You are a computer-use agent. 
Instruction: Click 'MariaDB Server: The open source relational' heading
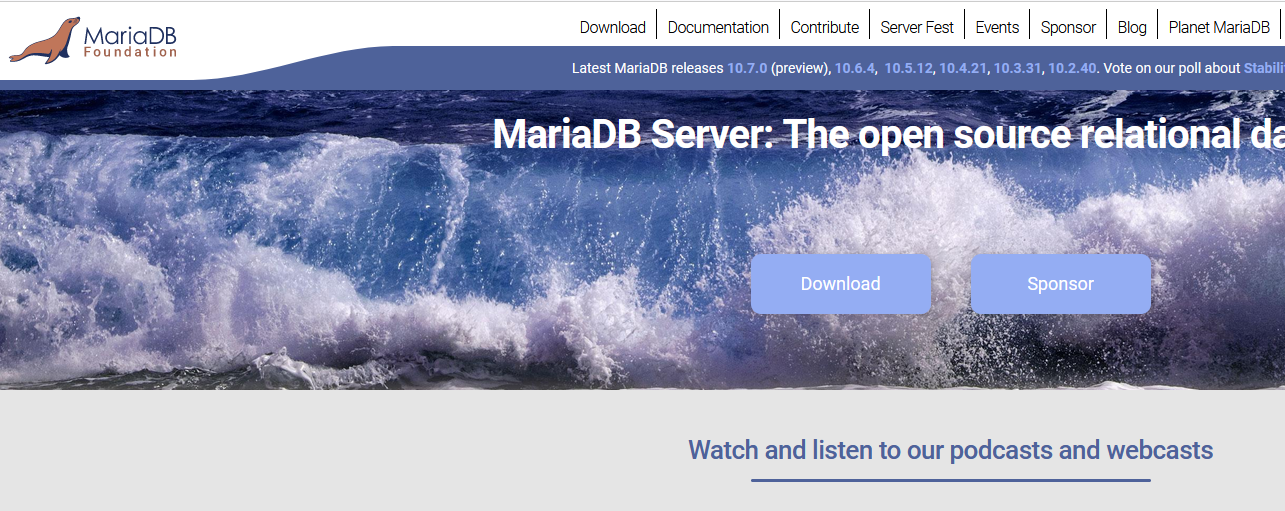tap(889, 134)
